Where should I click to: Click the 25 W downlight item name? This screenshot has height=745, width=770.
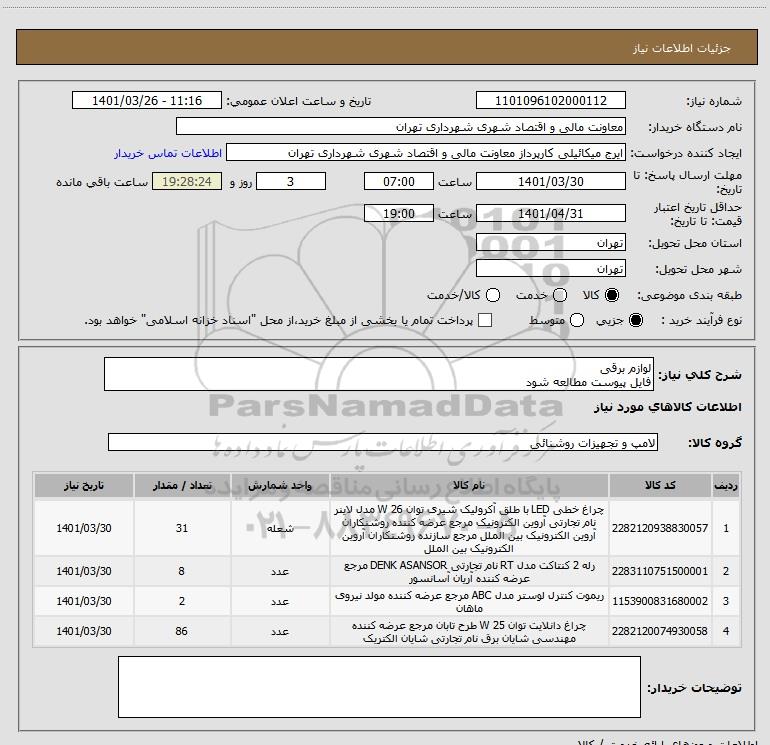pyautogui.click(x=469, y=632)
